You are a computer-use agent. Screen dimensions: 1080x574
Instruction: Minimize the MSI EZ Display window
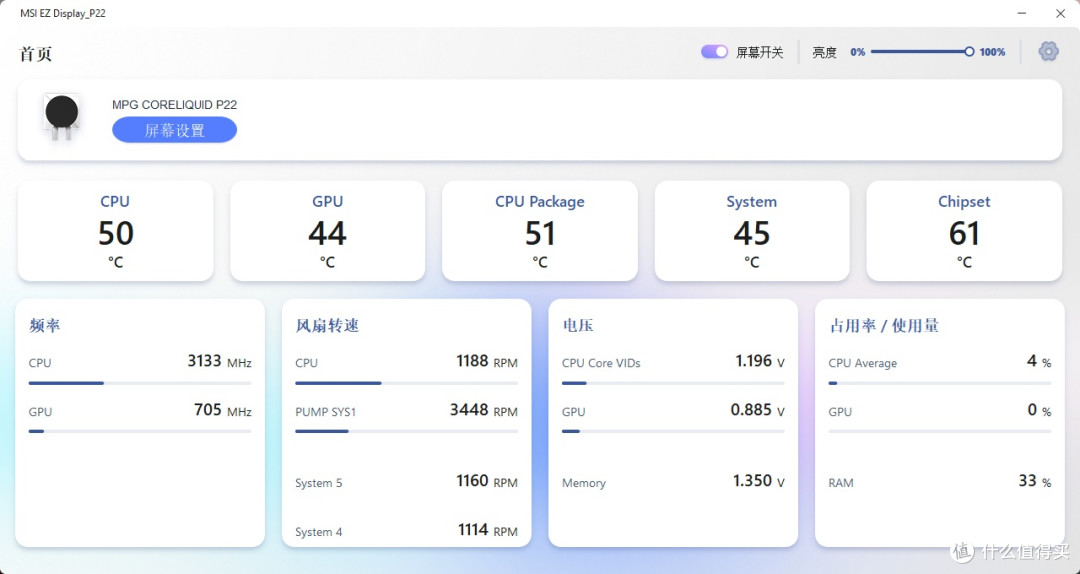(1022, 13)
